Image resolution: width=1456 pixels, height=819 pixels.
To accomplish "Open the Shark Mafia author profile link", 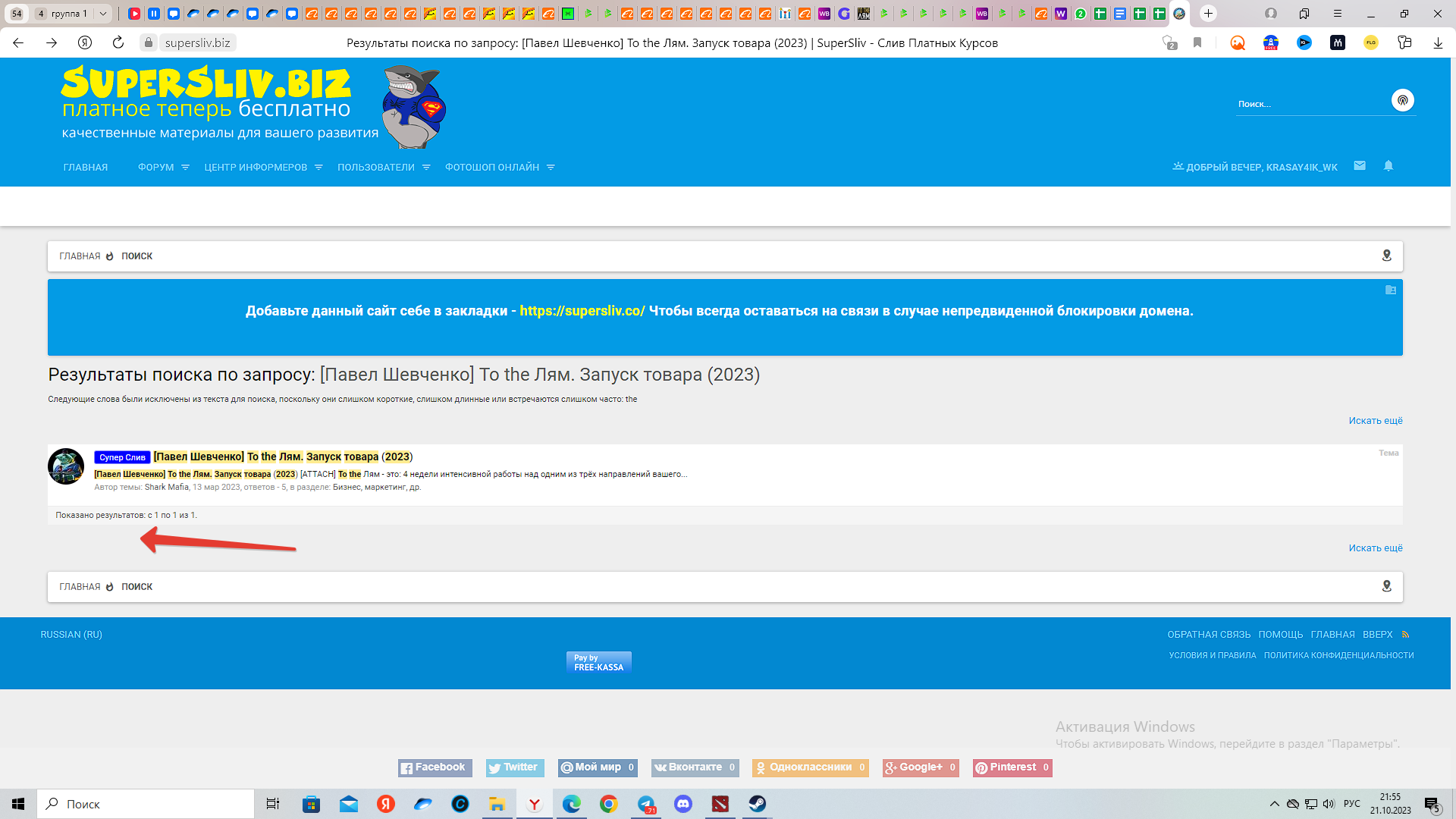I will tap(167, 487).
